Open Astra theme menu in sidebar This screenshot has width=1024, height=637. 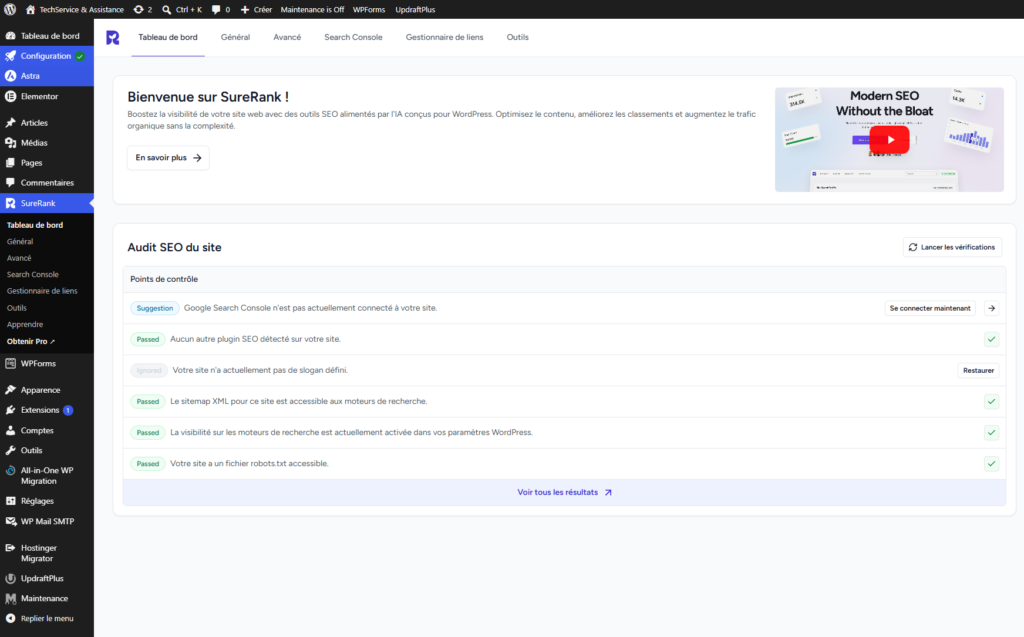click(x=46, y=76)
